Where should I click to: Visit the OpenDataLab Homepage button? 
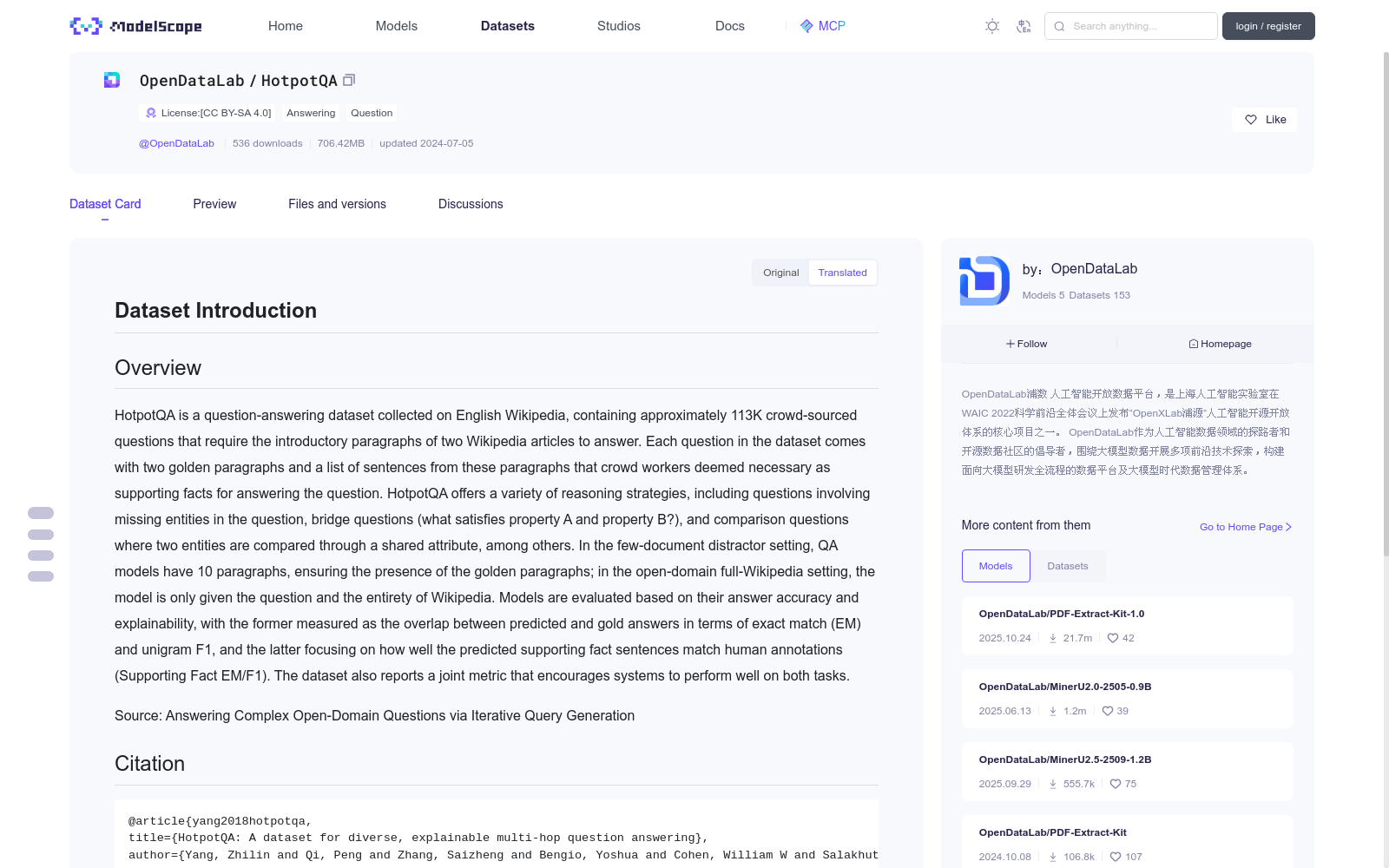[1220, 344]
